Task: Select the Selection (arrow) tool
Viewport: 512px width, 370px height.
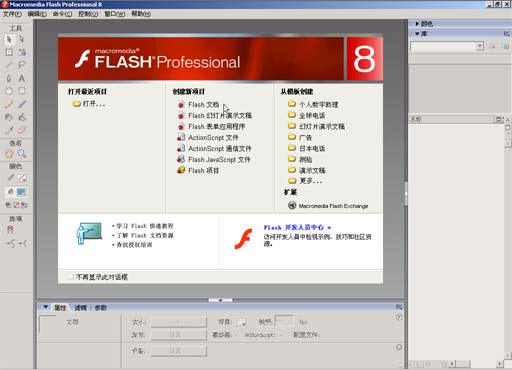Action: pos(9,39)
